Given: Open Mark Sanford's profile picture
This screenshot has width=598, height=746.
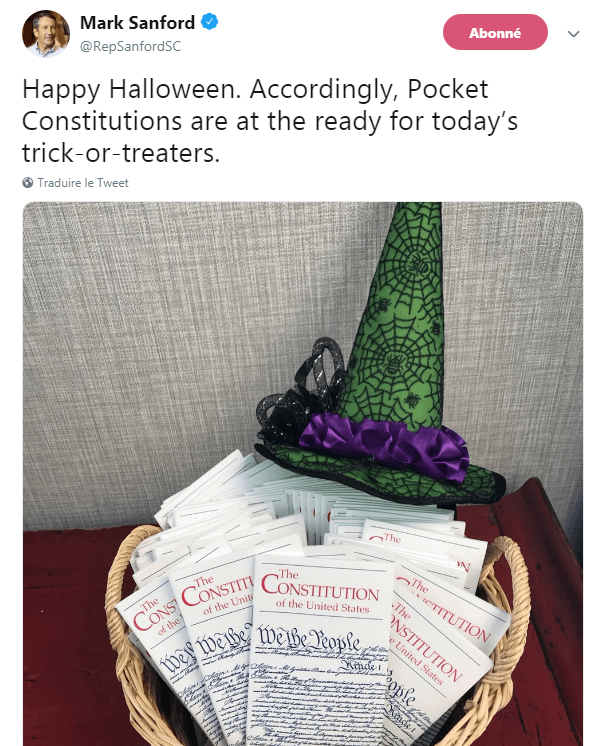Looking at the screenshot, I should click(46, 33).
